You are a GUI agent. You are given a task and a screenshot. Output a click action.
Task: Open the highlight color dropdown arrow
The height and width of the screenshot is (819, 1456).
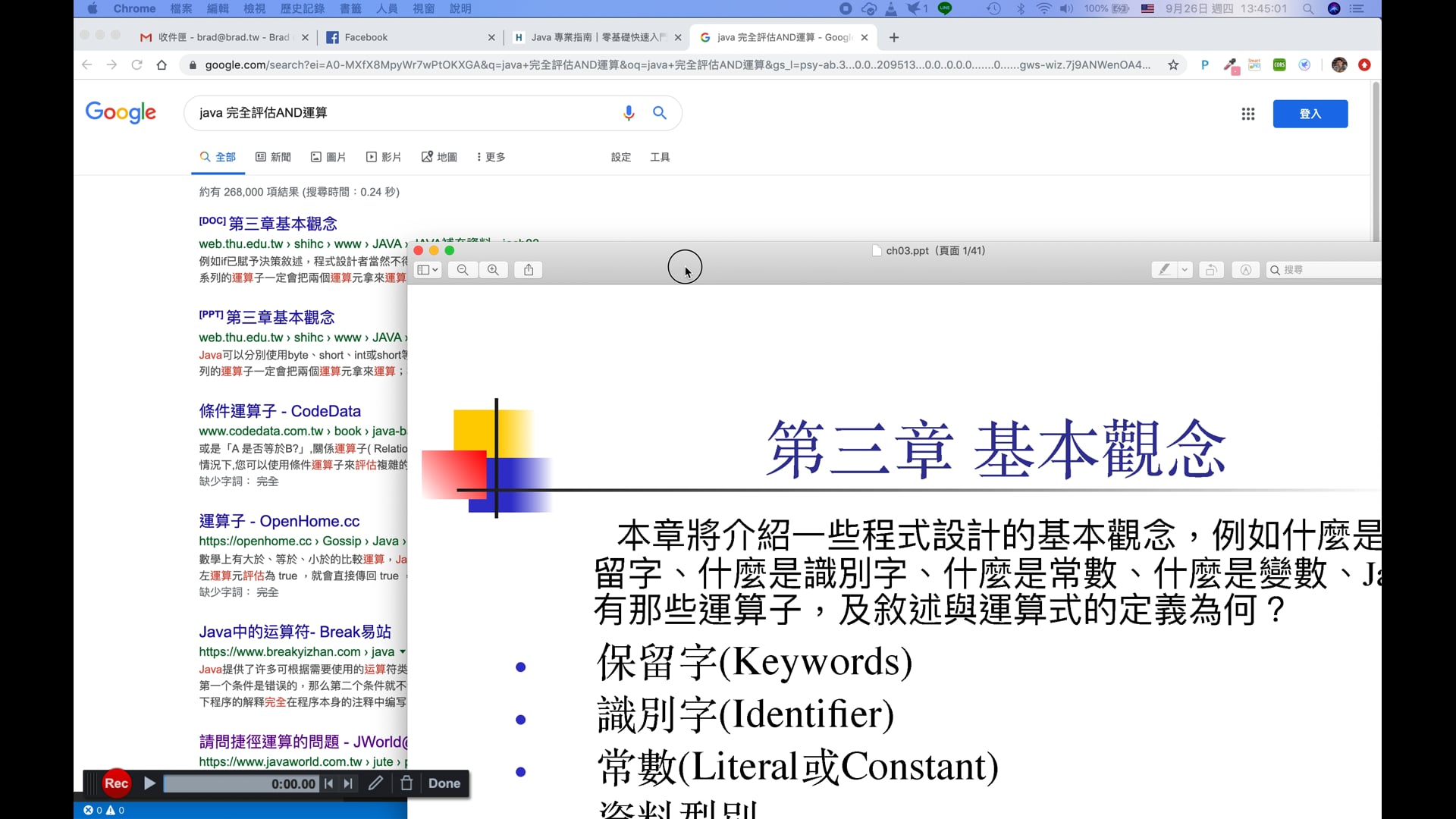[x=1185, y=270]
